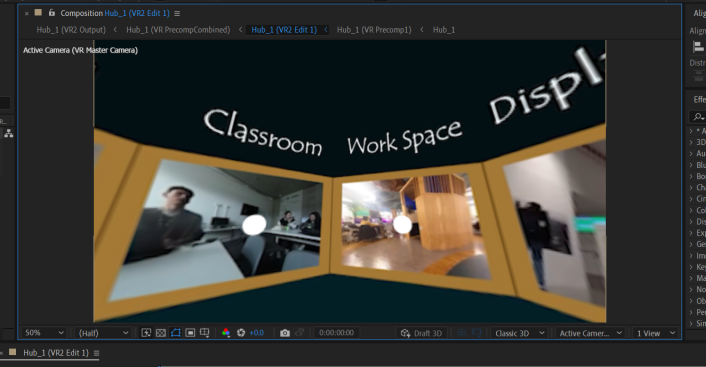Viewport: 706px width, 367px height.
Task: Go to Hub_1 (VR2 Output) breadcrumb
Action: 71,30
